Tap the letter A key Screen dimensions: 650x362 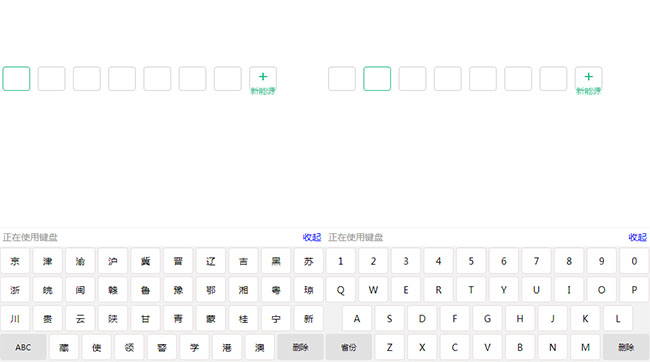pos(357,319)
